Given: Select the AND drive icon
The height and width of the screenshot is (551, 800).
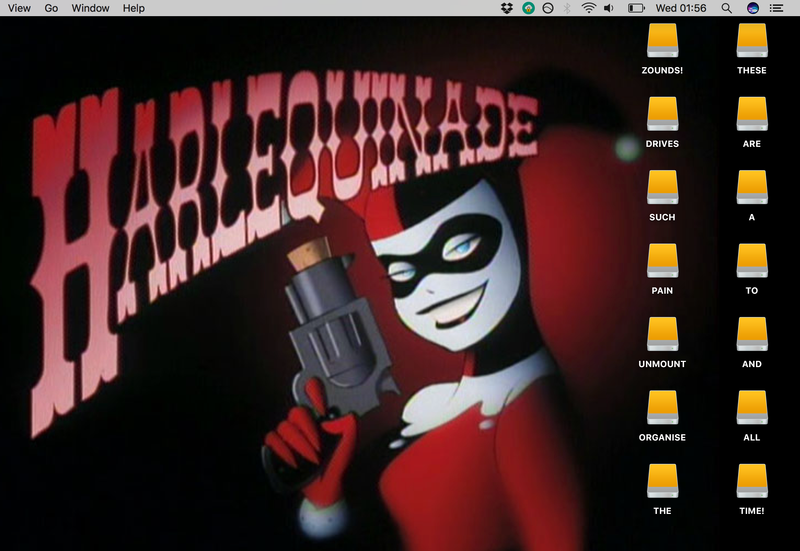Looking at the screenshot, I should 752,334.
